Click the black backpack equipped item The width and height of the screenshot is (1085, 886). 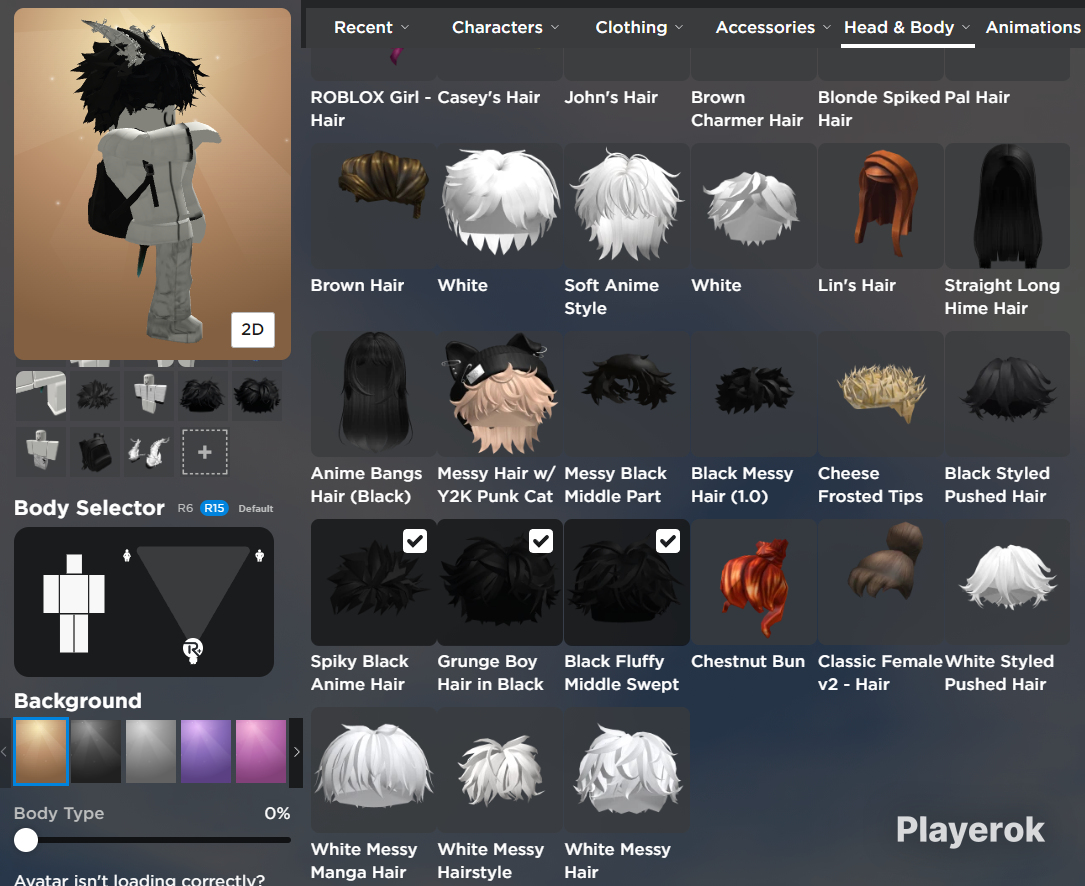tap(95, 452)
